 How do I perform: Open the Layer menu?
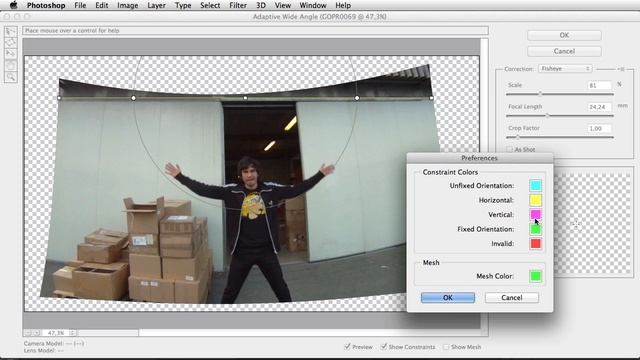pos(156,5)
